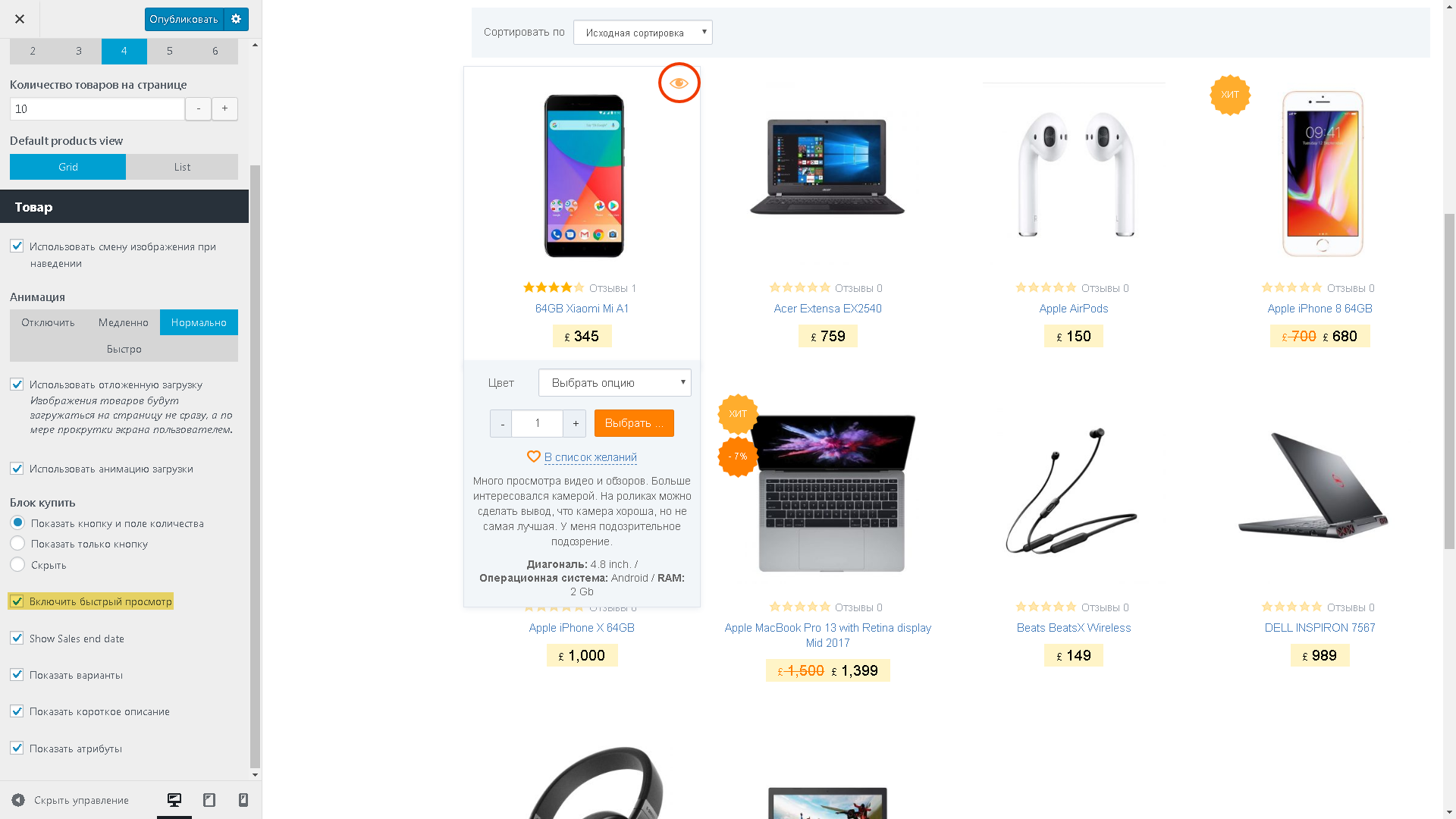Click the Опубликовать button
Viewport: 1456px width, 819px height.
point(184,19)
